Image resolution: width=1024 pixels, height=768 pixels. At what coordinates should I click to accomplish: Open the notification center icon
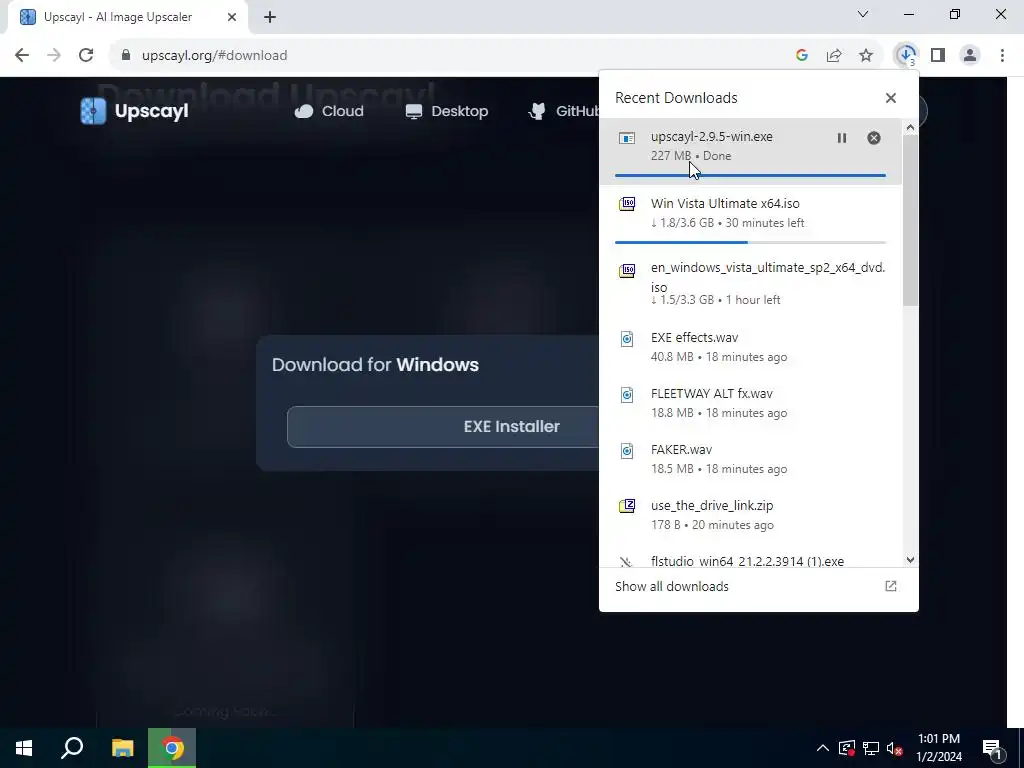(992, 748)
